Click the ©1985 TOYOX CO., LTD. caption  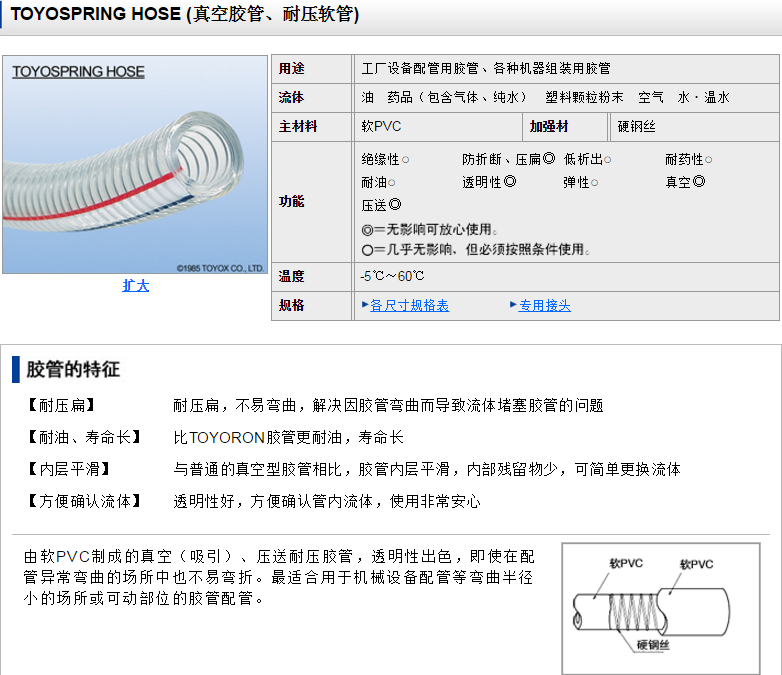(x=220, y=268)
